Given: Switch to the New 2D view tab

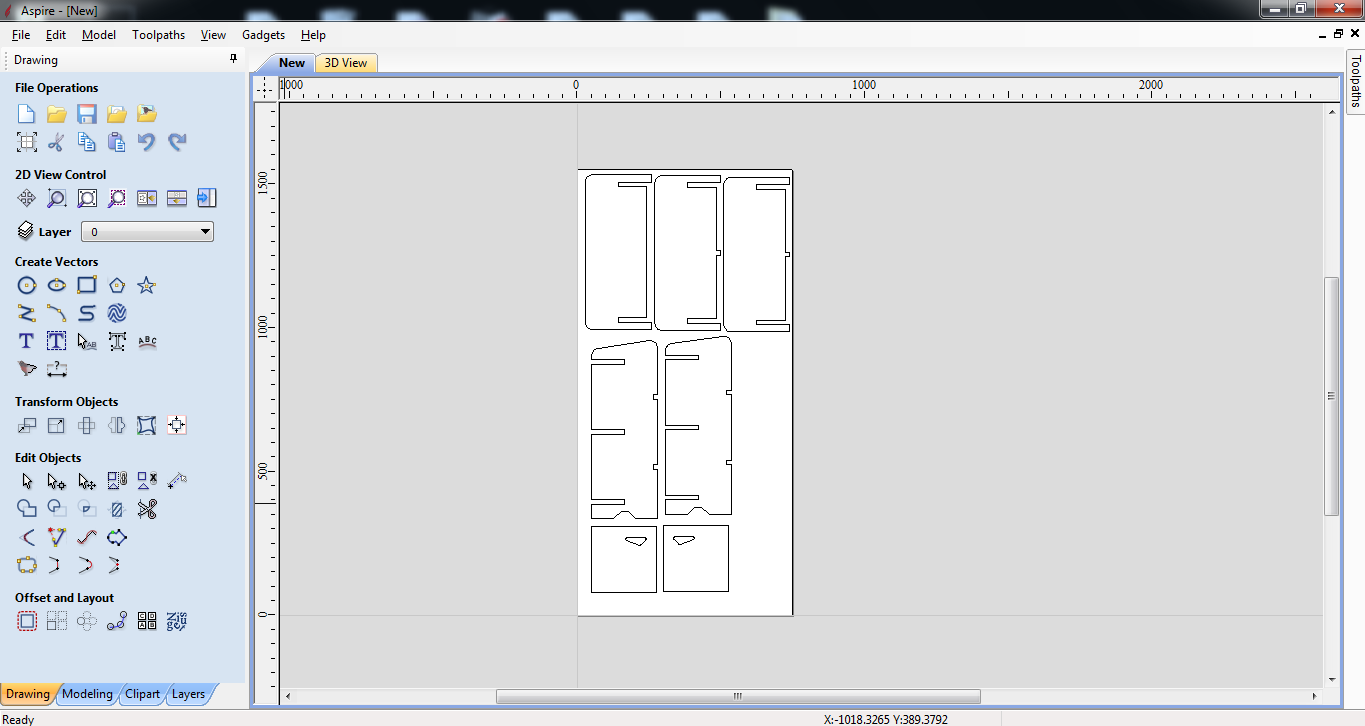Looking at the screenshot, I should (292, 63).
